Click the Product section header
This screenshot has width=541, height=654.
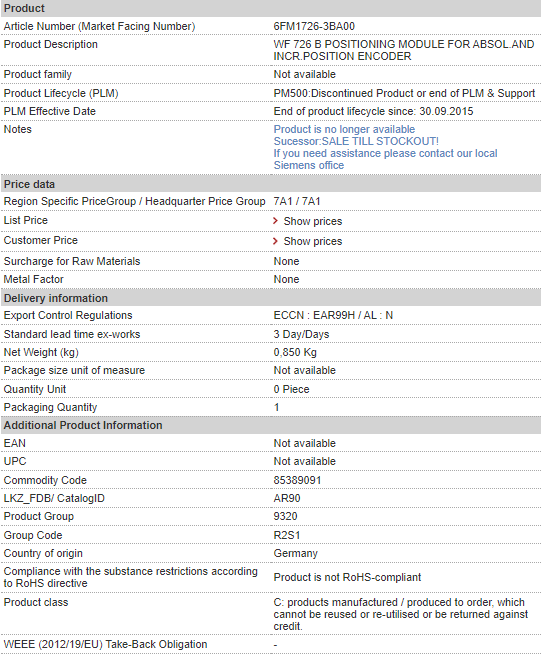tap(270, 8)
